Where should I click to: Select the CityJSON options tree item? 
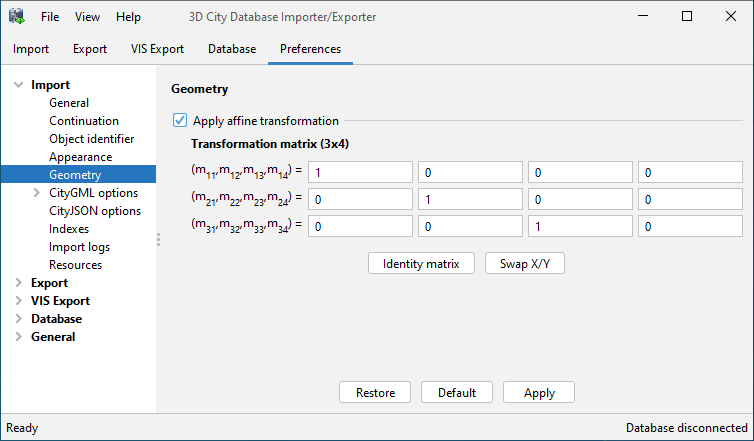click(x=95, y=211)
